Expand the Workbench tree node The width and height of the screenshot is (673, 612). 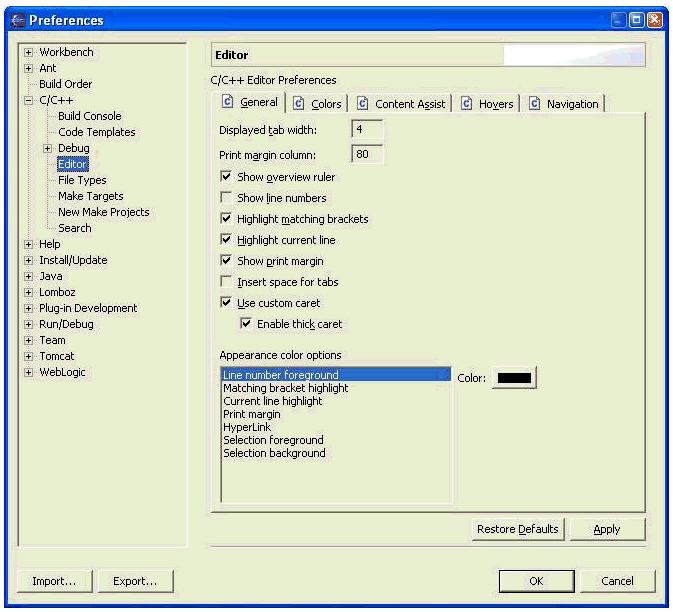pos(28,52)
